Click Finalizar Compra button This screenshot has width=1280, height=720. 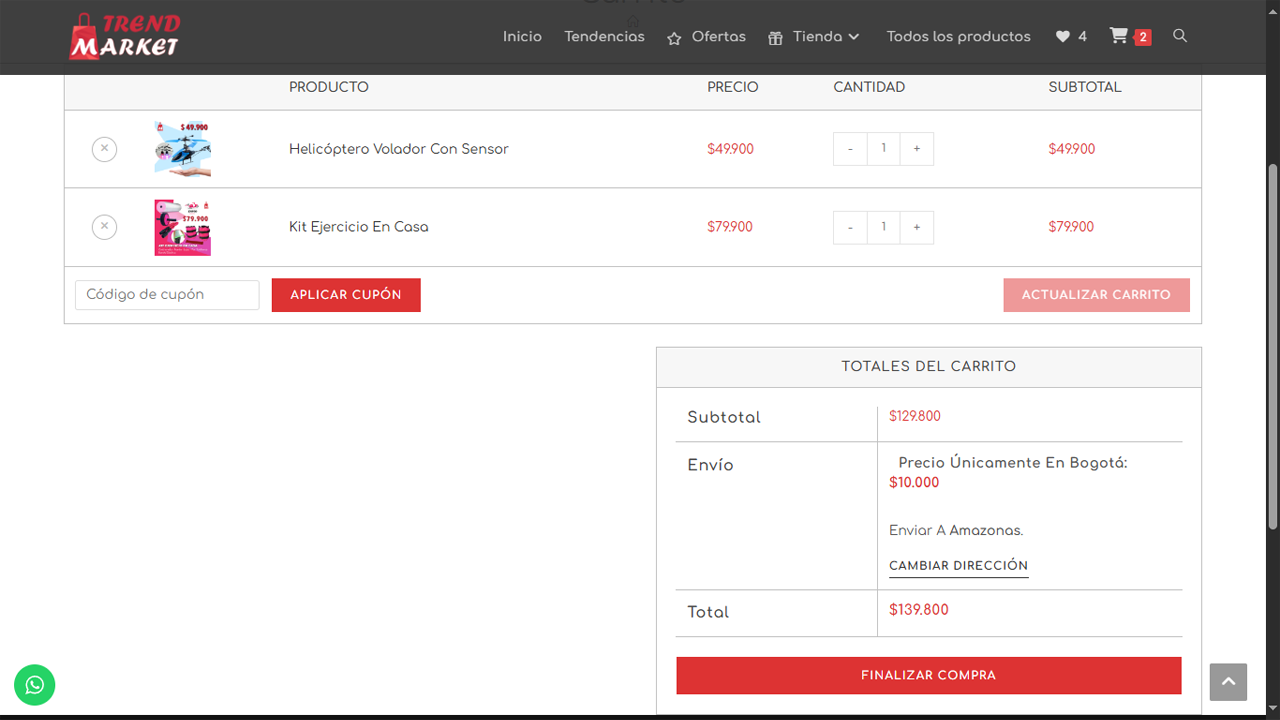pos(928,675)
